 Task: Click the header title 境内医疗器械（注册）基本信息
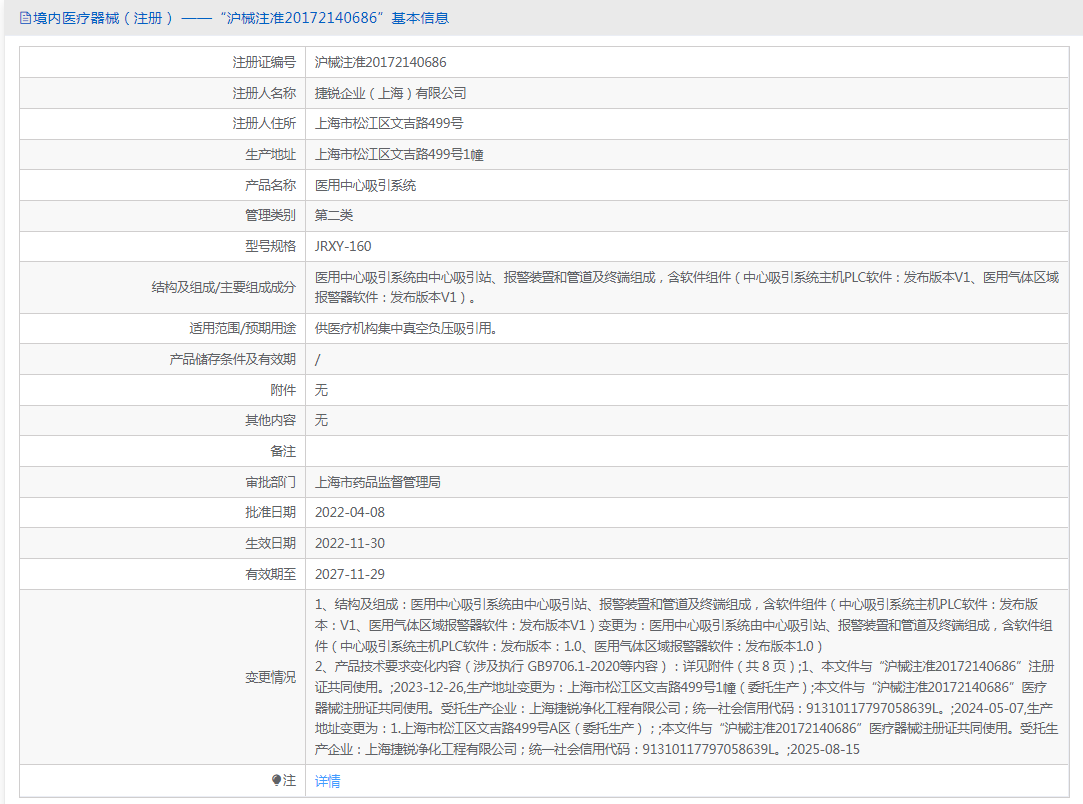240,18
